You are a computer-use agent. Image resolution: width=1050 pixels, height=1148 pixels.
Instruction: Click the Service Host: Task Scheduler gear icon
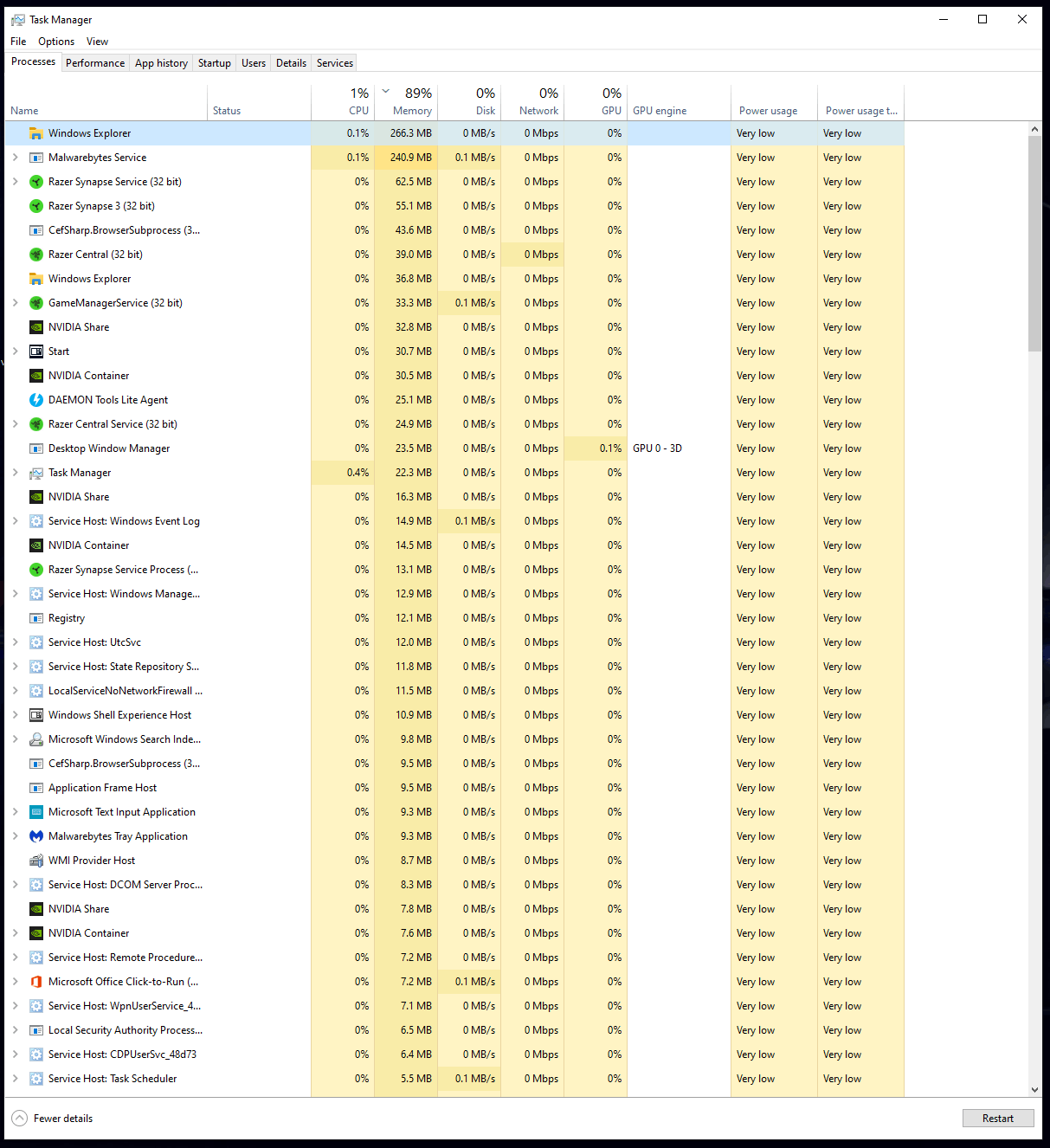tap(36, 1079)
